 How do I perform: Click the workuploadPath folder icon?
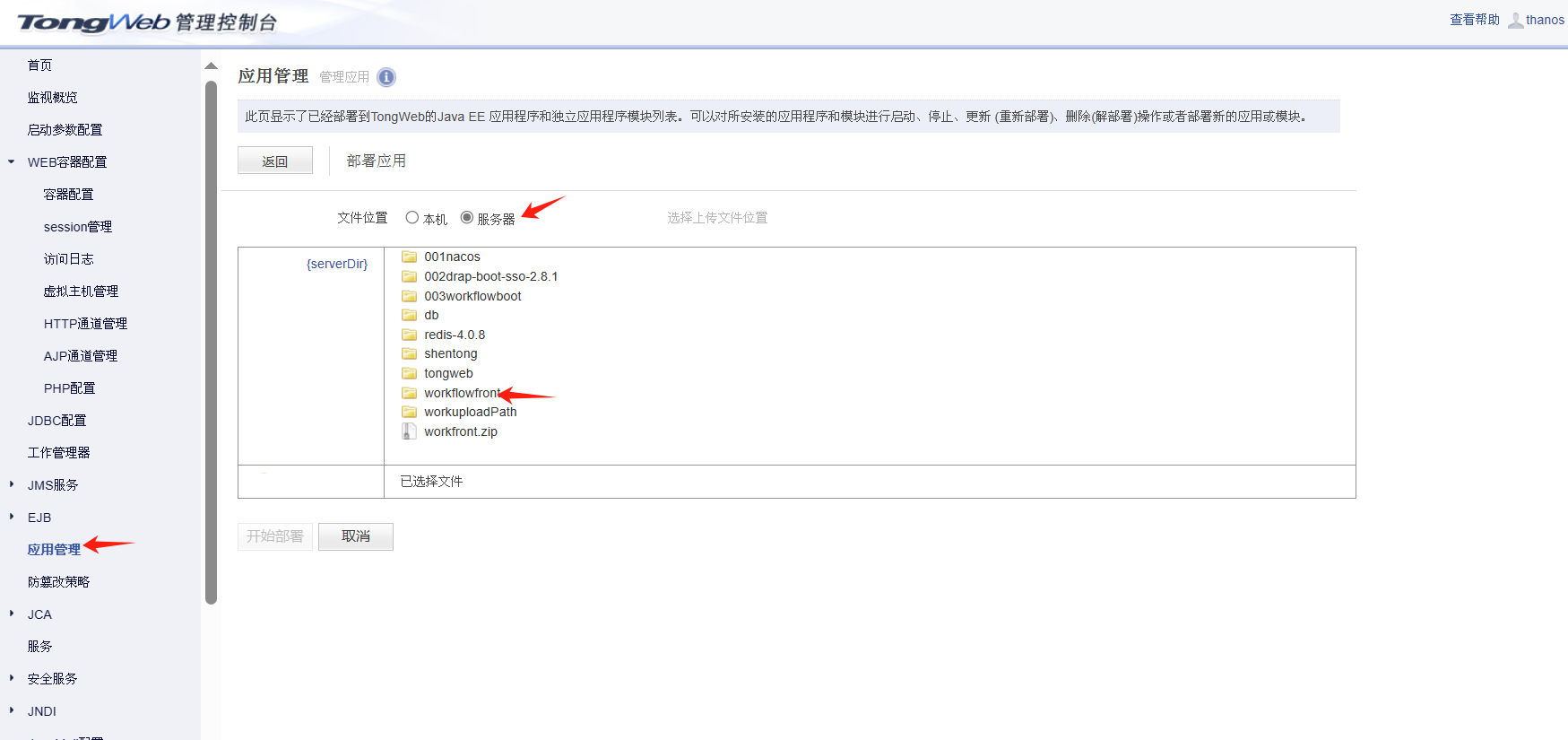[410, 412]
